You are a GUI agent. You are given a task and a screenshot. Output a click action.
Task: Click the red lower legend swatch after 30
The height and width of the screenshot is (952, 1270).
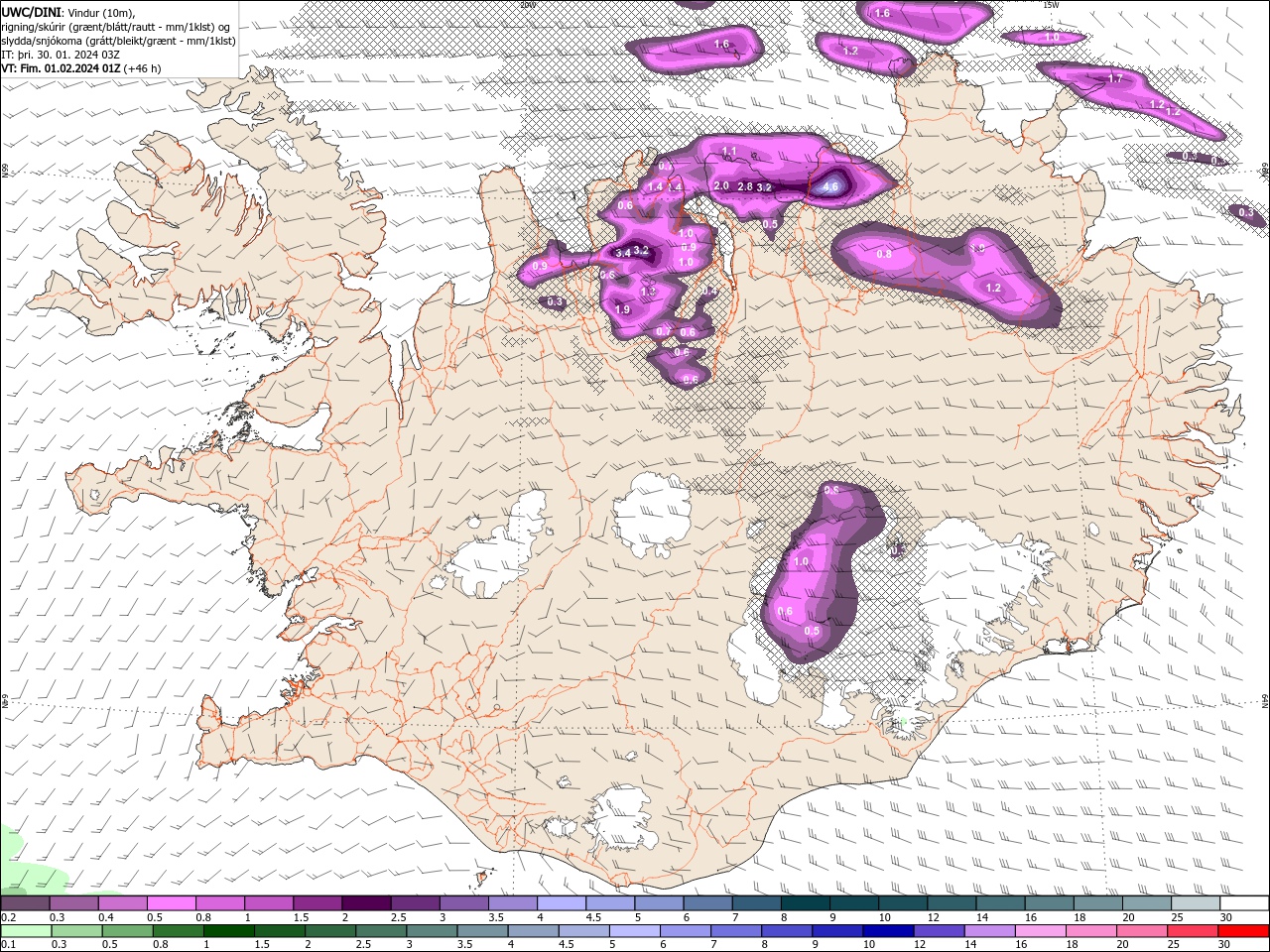[x=1244, y=930]
